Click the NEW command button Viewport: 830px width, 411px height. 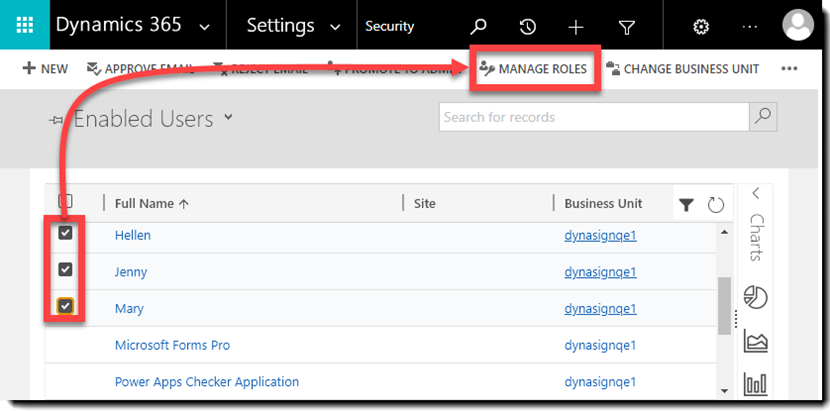click(46, 69)
